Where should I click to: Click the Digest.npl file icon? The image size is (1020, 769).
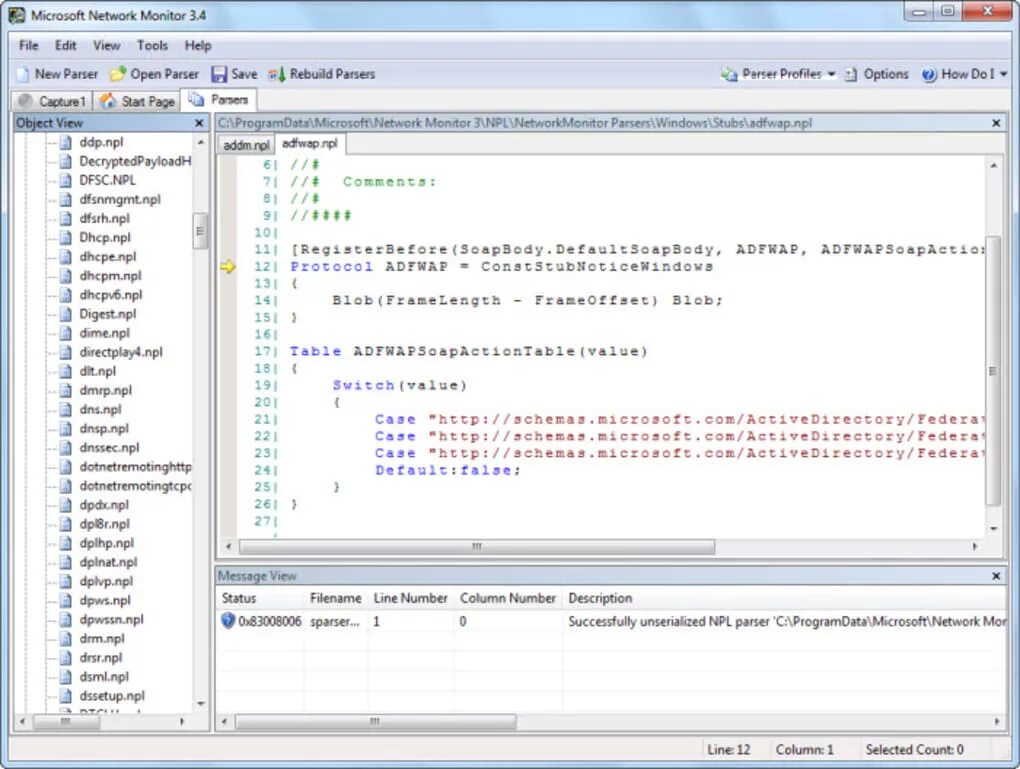click(66, 314)
